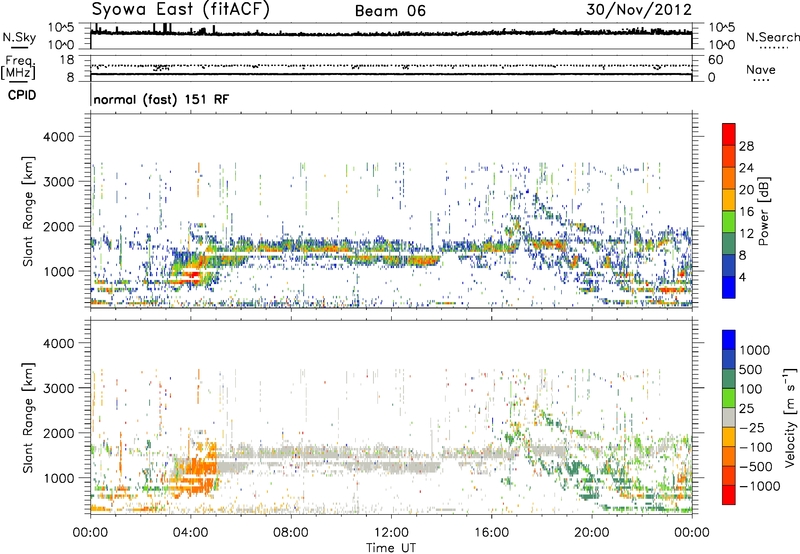The image size is (800, 554).
Task: Select the "08:00" time tick label
Action: tap(291, 533)
